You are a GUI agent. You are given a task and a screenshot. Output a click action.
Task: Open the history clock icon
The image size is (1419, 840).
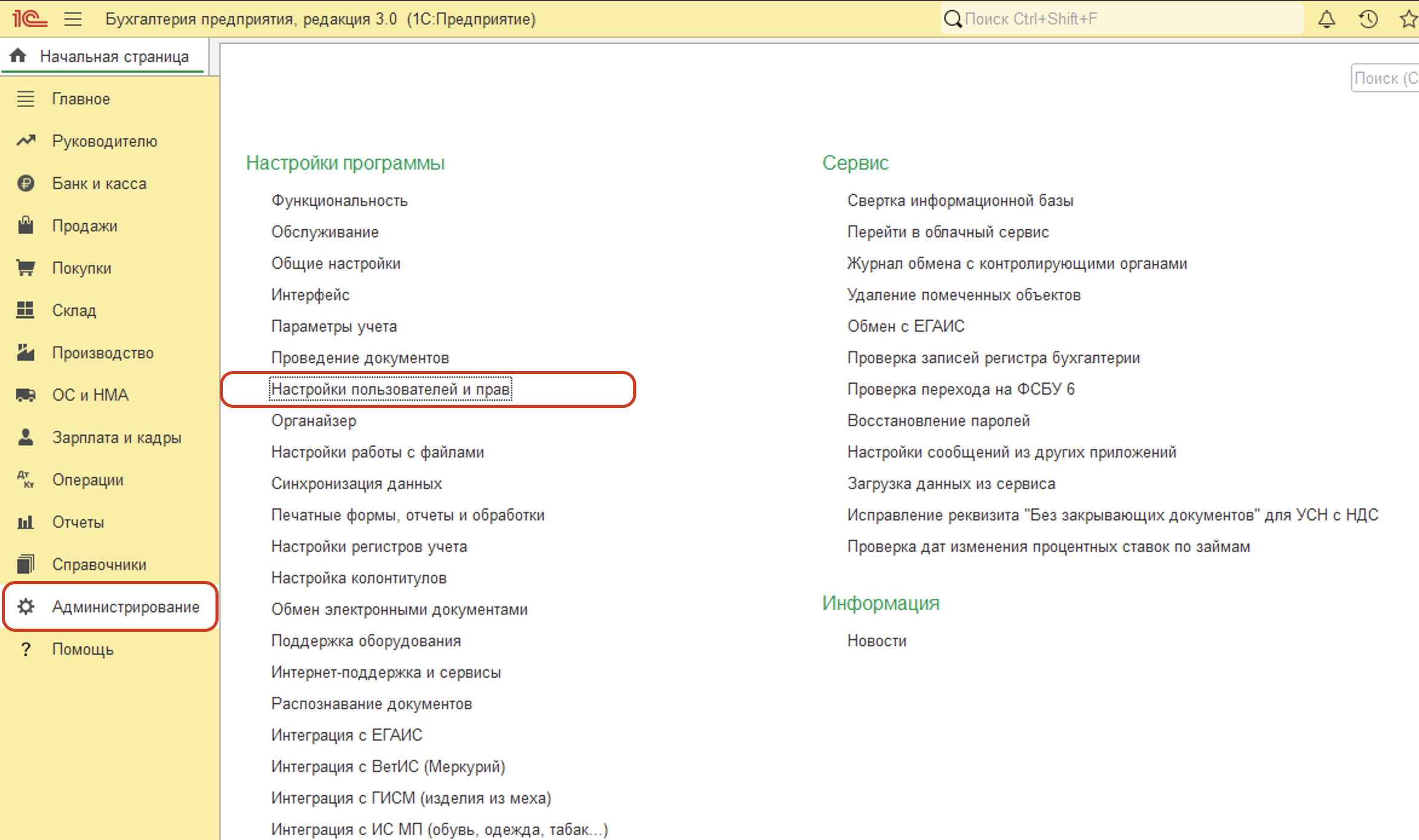coord(1368,19)
